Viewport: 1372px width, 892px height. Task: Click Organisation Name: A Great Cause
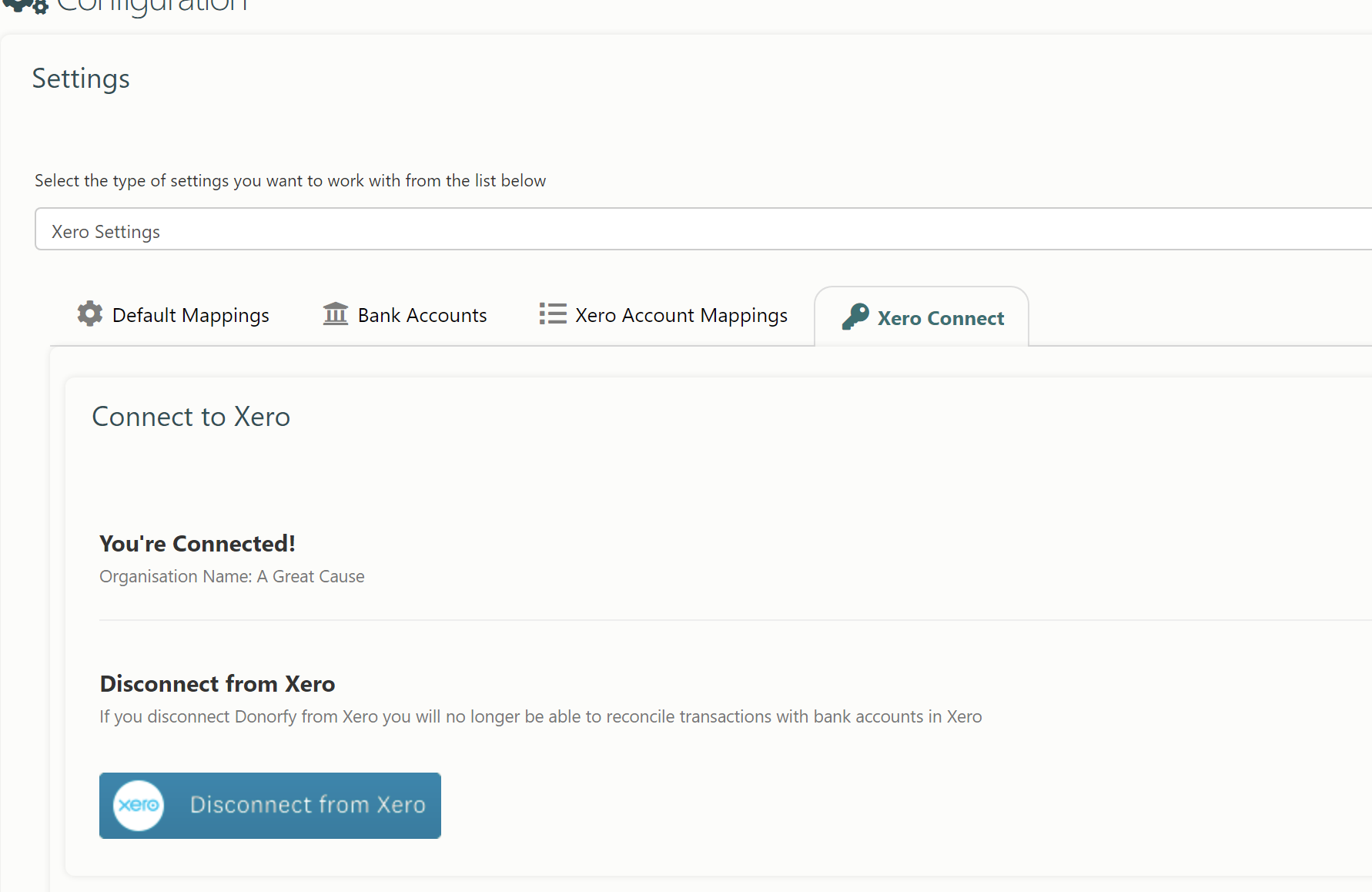pos(232,577)
